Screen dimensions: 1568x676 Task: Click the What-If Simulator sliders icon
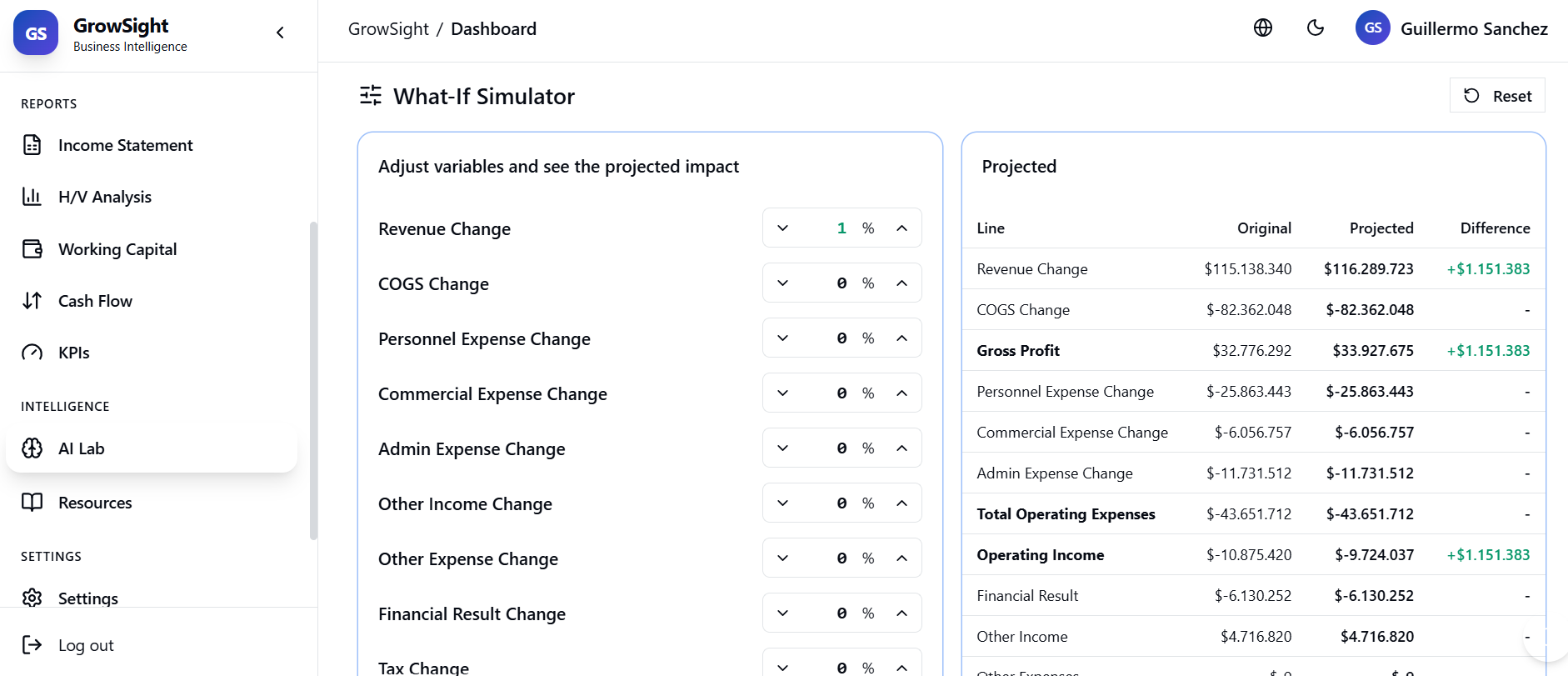tap(371, 96)
